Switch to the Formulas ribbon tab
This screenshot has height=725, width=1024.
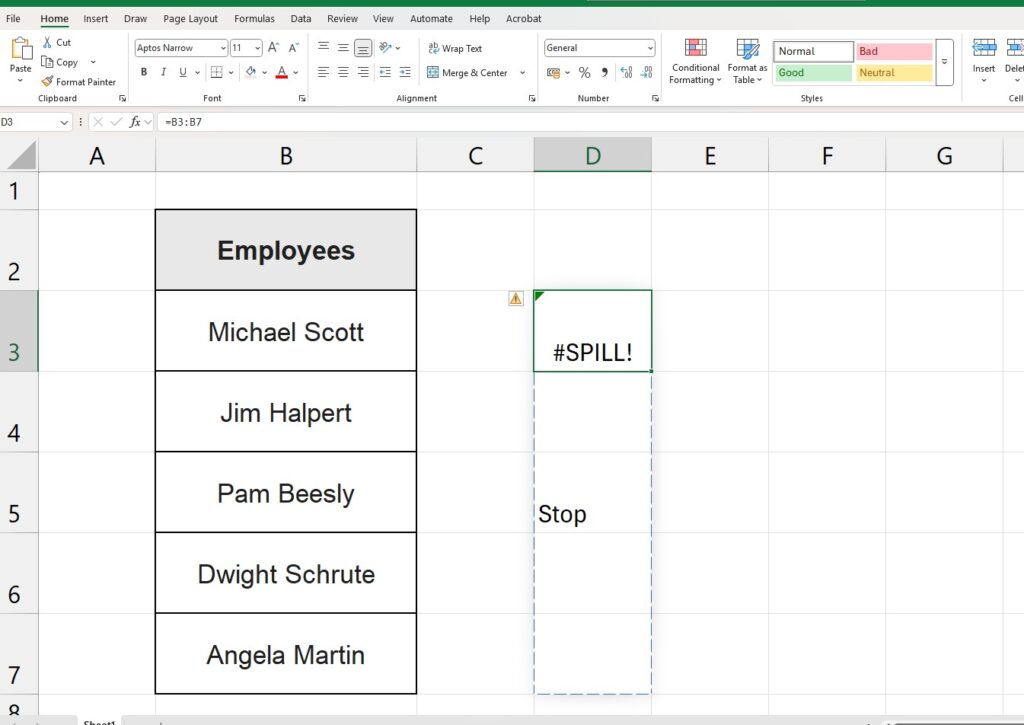(254, 18)
